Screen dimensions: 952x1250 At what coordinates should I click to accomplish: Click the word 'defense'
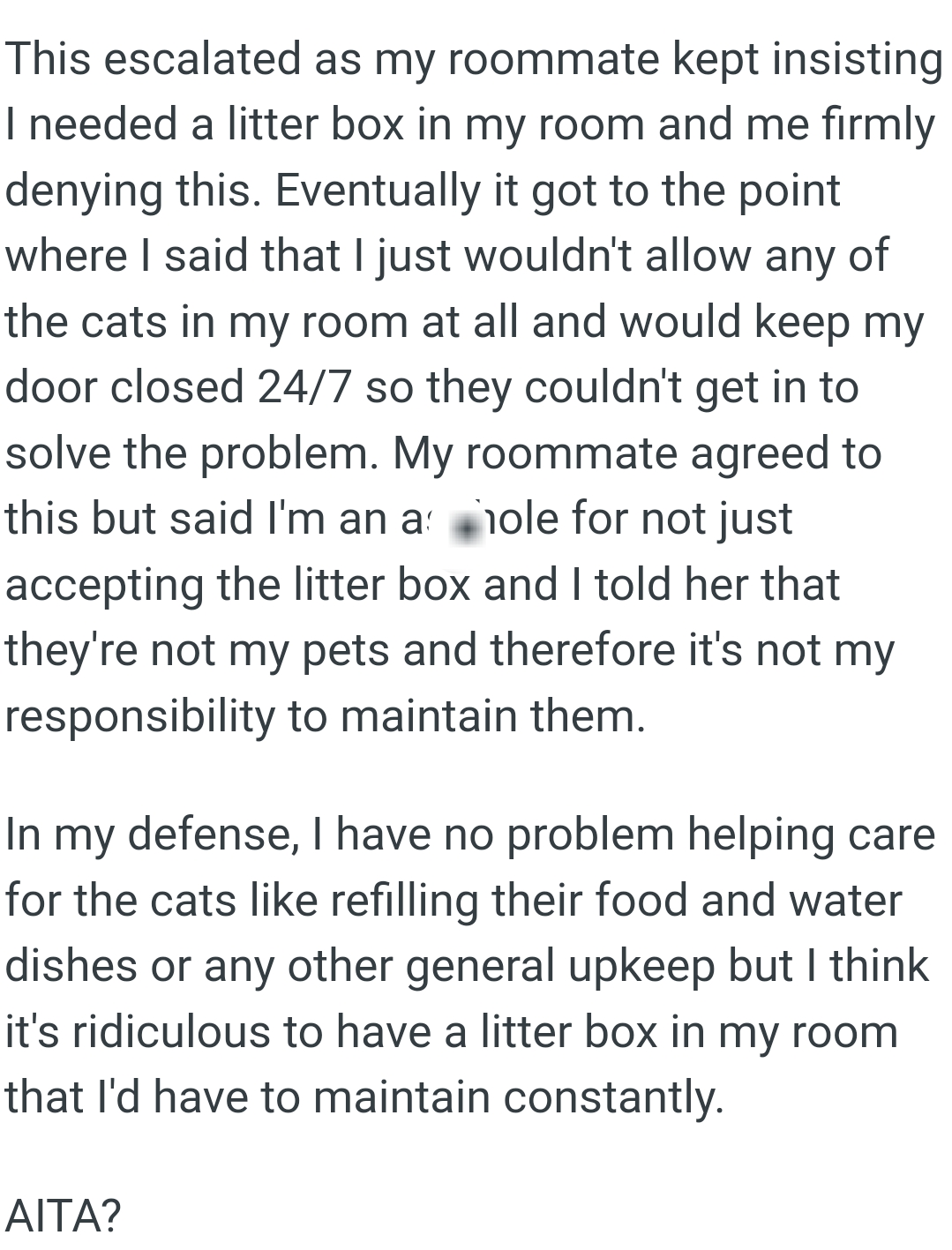209,834
